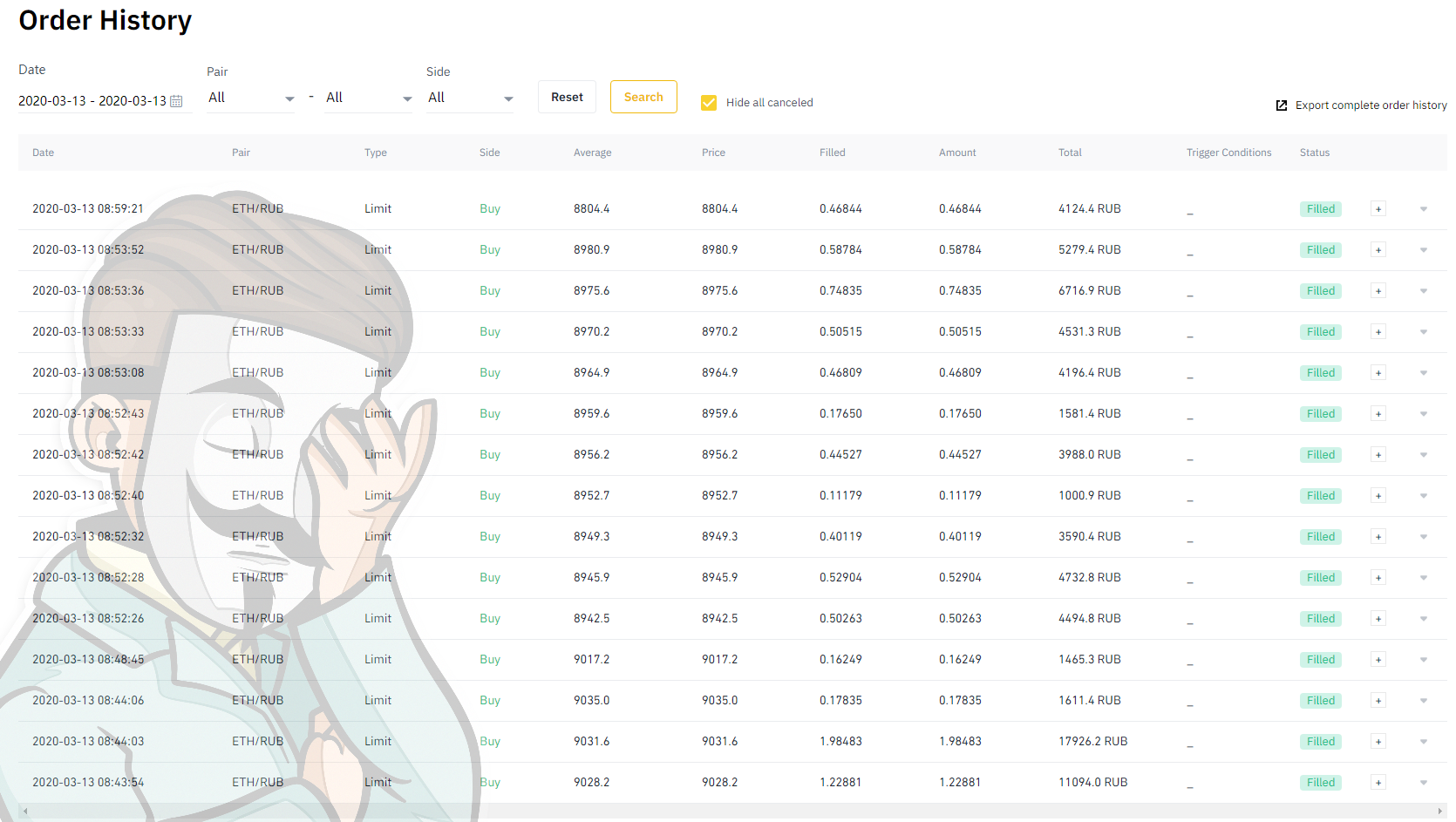Click the Total column header

[x=1070, y=153]
